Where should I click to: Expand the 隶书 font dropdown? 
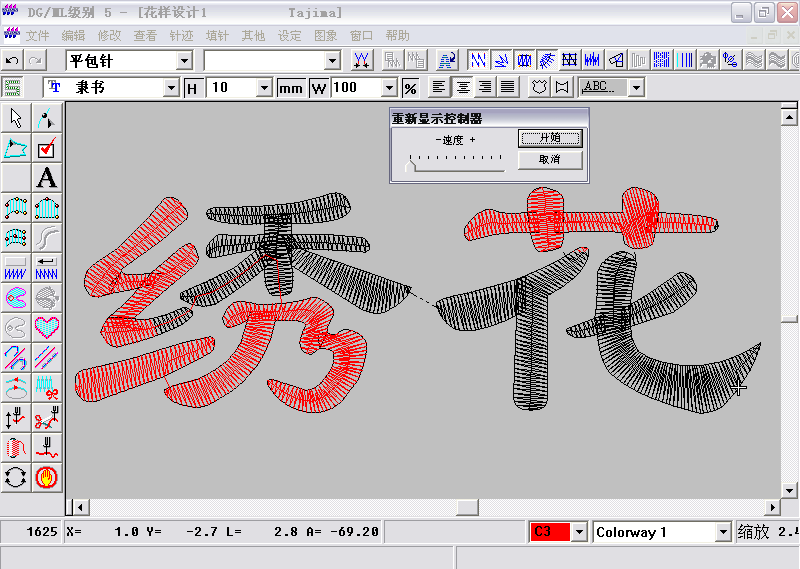(171, 88)
